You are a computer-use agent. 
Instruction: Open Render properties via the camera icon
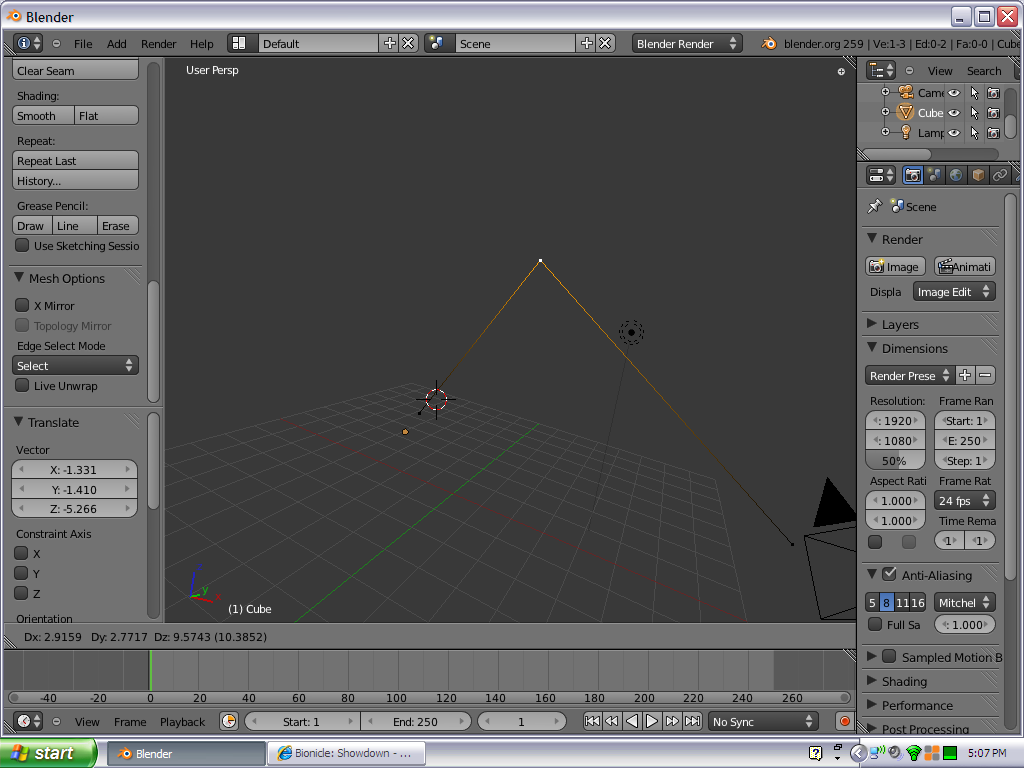coord(912,174)
